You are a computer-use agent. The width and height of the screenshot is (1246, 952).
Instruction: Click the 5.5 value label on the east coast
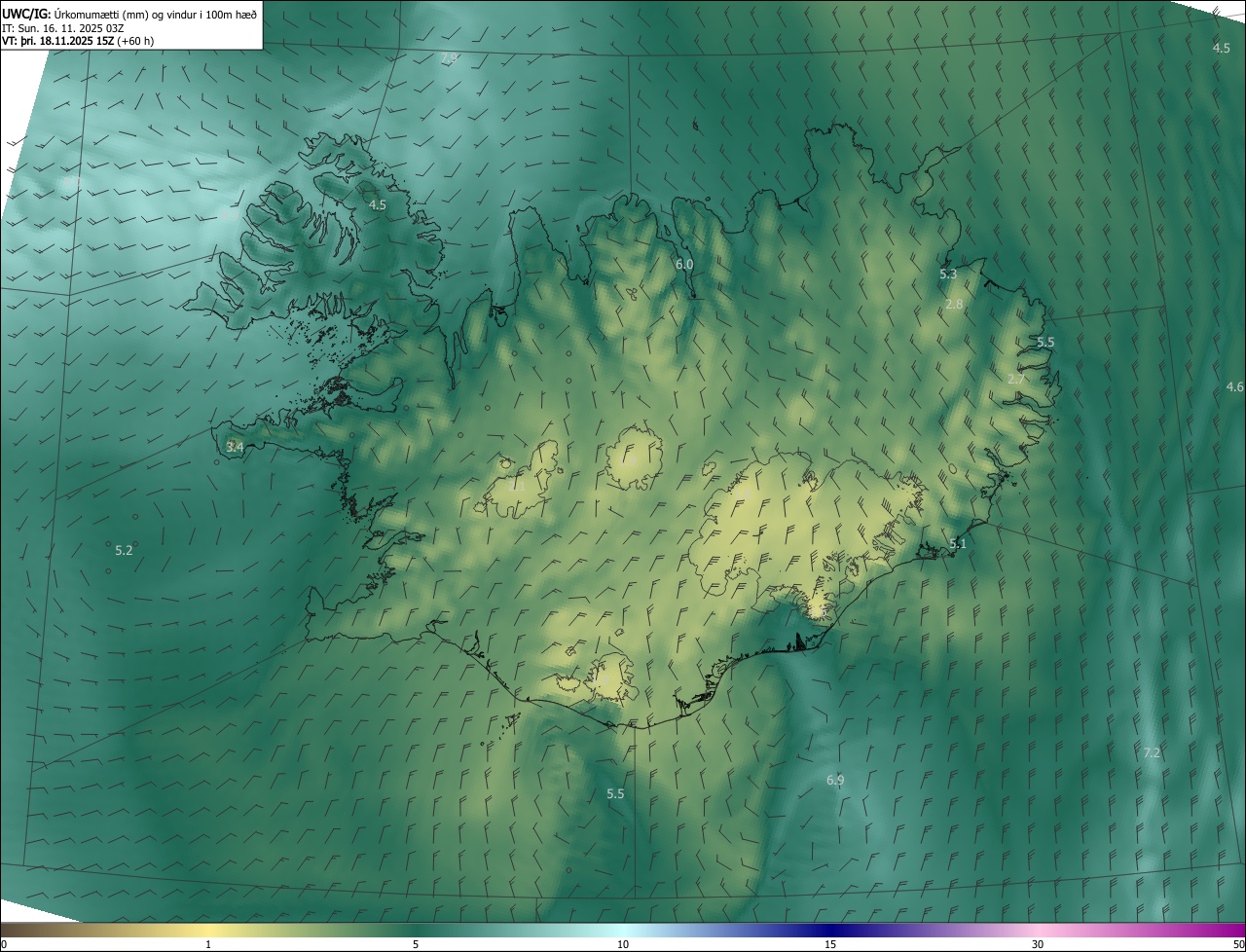[1045, 343]
